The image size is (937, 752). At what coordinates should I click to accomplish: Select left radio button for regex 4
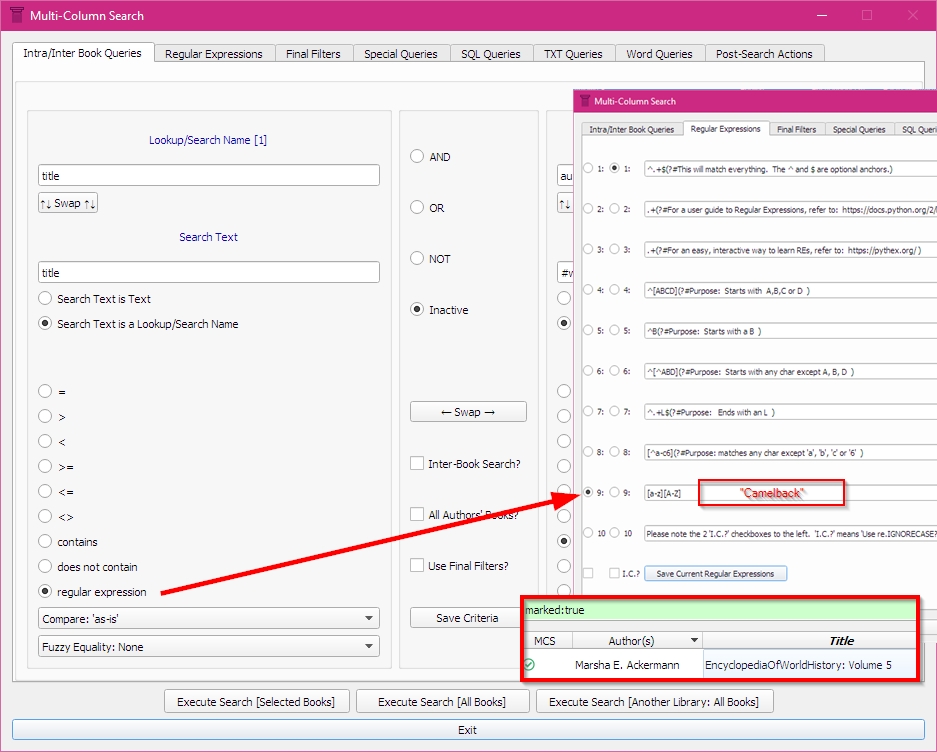[588, 290]
